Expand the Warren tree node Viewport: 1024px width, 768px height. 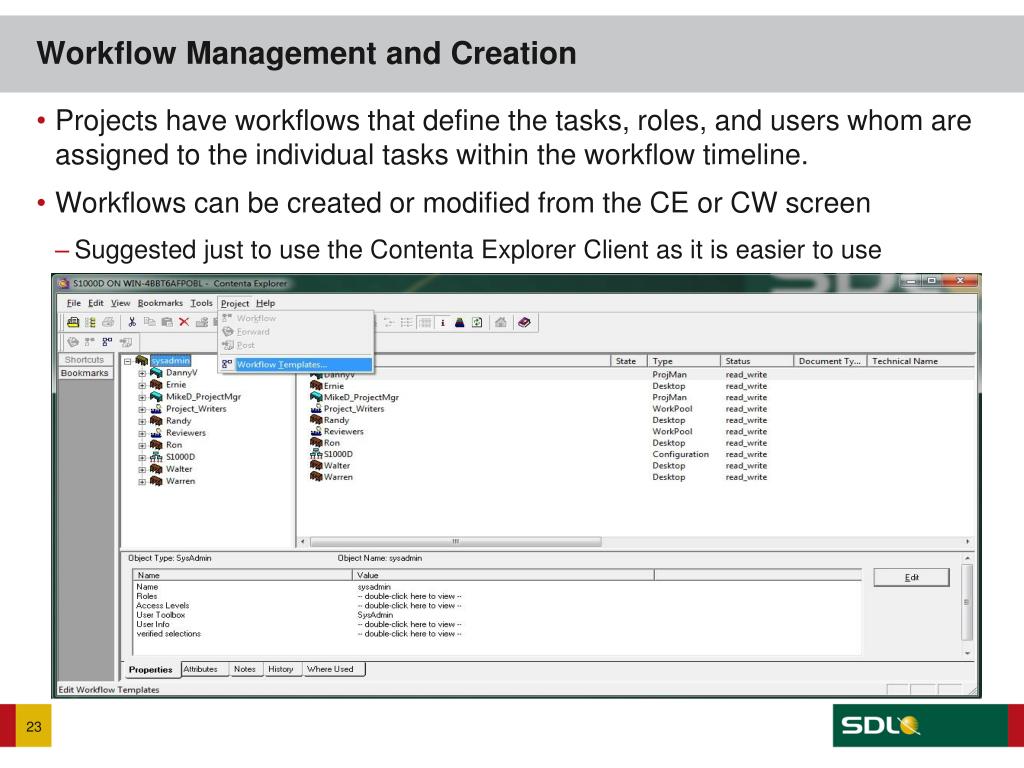click(x=142, y=482)
